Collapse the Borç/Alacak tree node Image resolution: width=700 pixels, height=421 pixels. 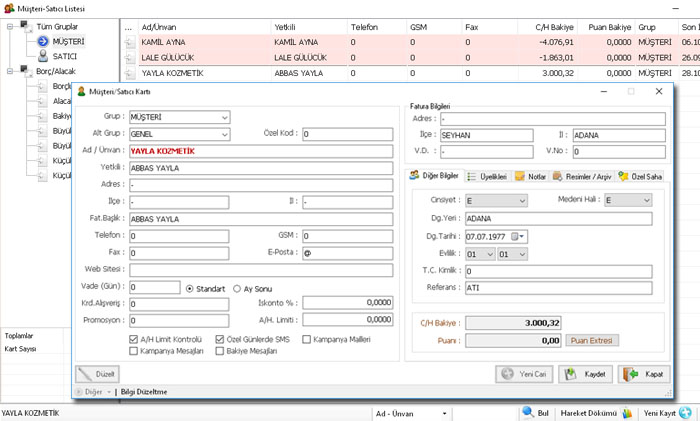10,71
